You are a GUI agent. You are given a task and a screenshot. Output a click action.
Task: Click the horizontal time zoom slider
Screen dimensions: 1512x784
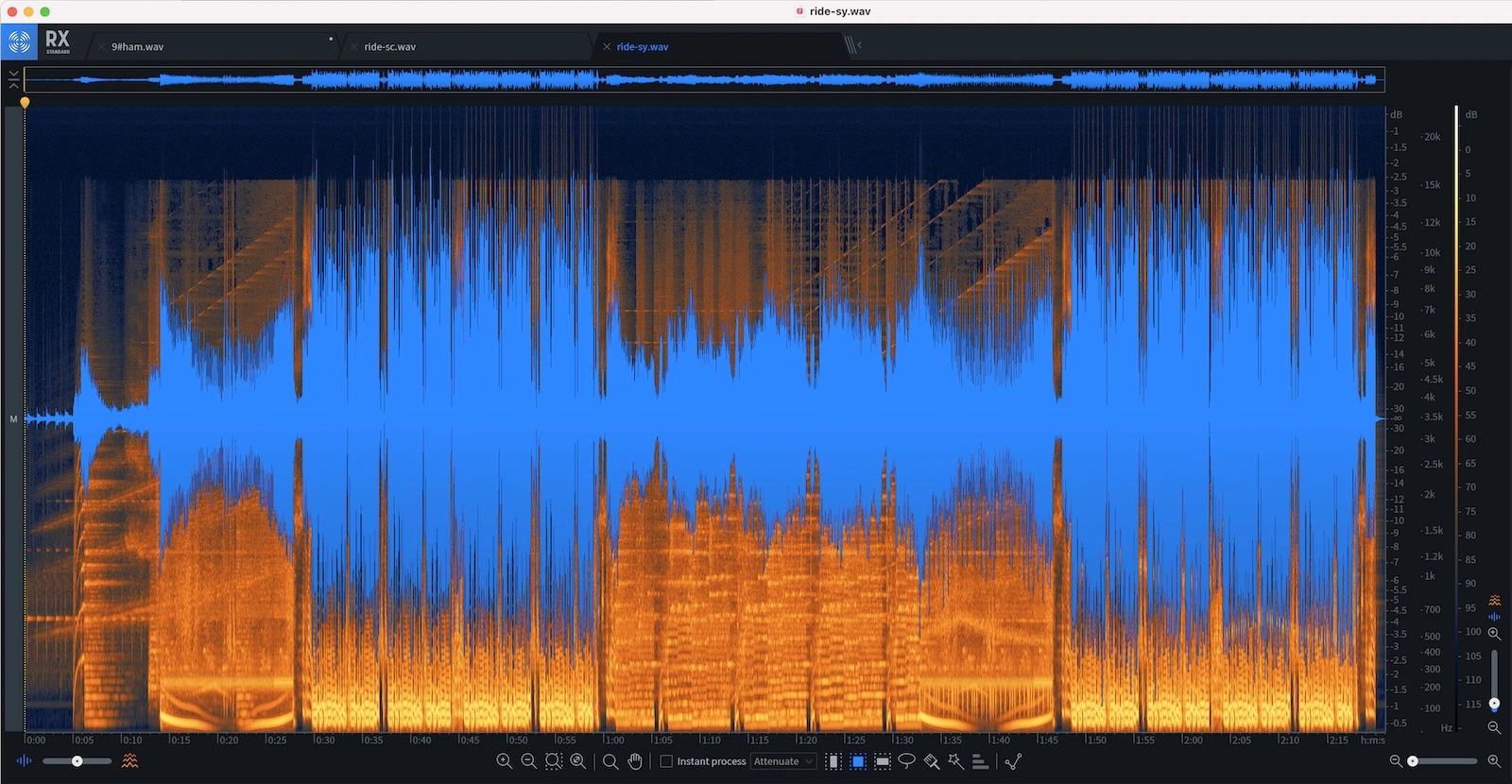coord(1444,761)
